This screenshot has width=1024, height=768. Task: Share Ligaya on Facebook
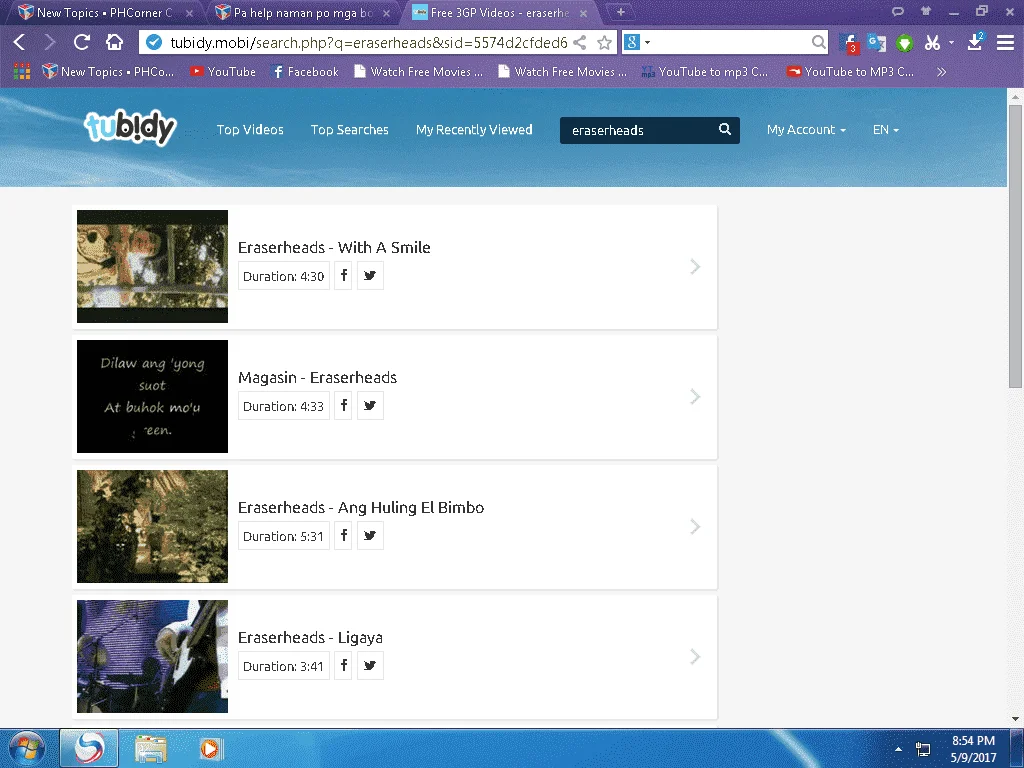(x=344, y=665)
